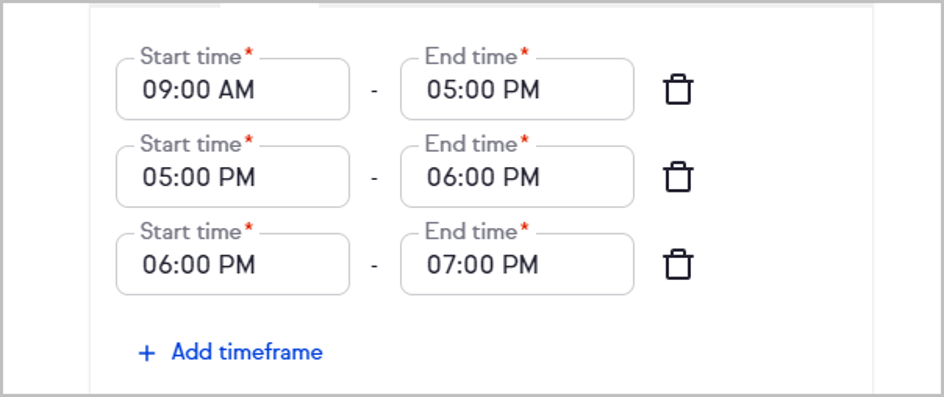The width and height of the screenshot is (945, 397).
Task: Trash the 06:00 PM to 07:00 PM timeframe
Action: 678,264
